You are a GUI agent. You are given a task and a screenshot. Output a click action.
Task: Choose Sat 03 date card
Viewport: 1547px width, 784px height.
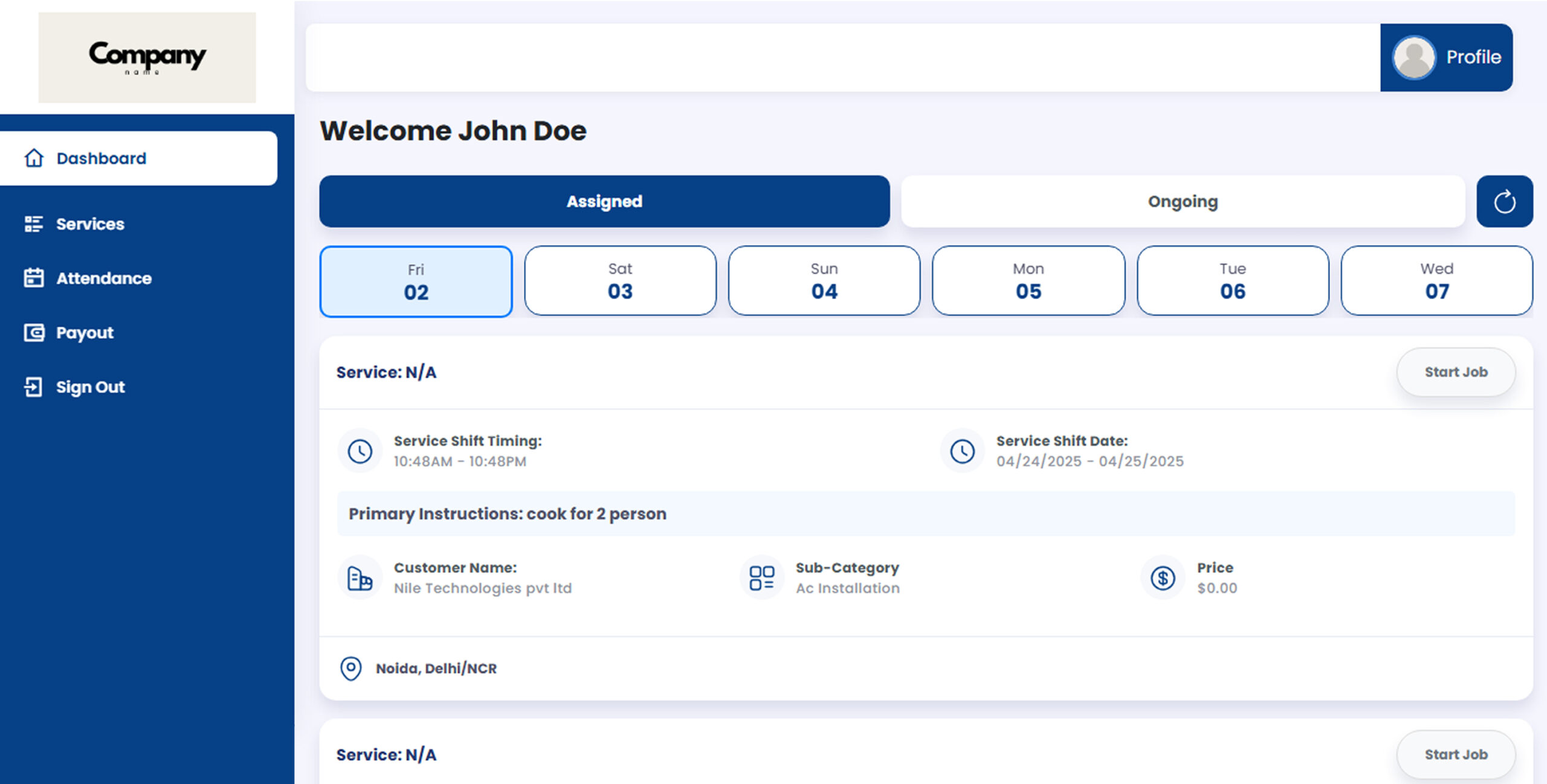620,281
